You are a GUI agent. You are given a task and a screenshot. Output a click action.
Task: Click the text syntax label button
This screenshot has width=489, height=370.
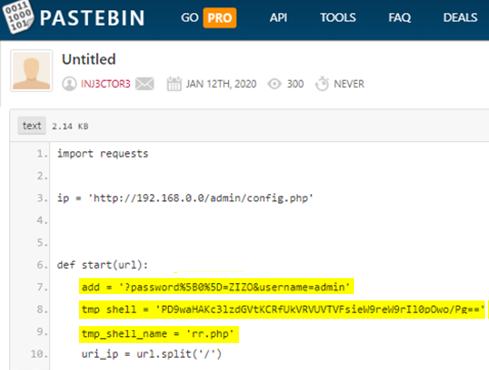(32, 126)
